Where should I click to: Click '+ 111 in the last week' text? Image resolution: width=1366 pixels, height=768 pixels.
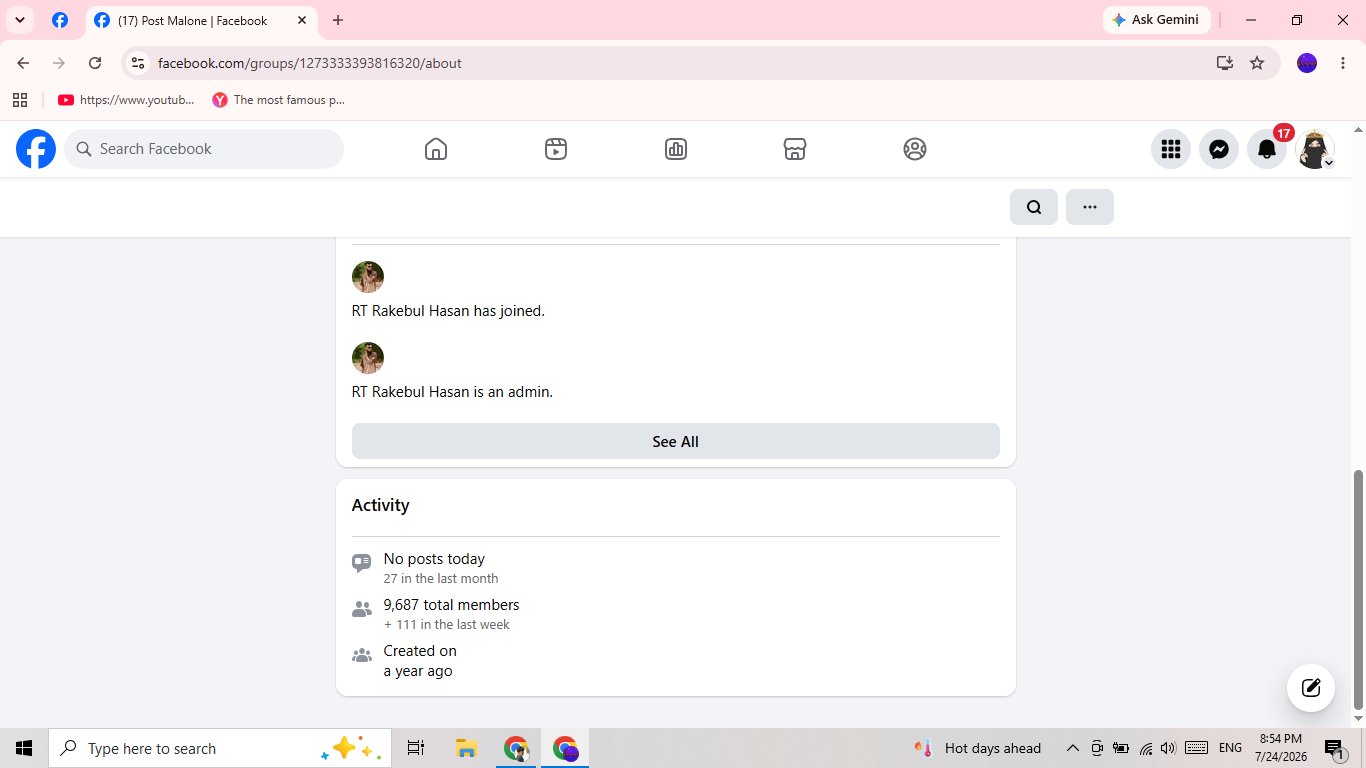coord(447,625)
